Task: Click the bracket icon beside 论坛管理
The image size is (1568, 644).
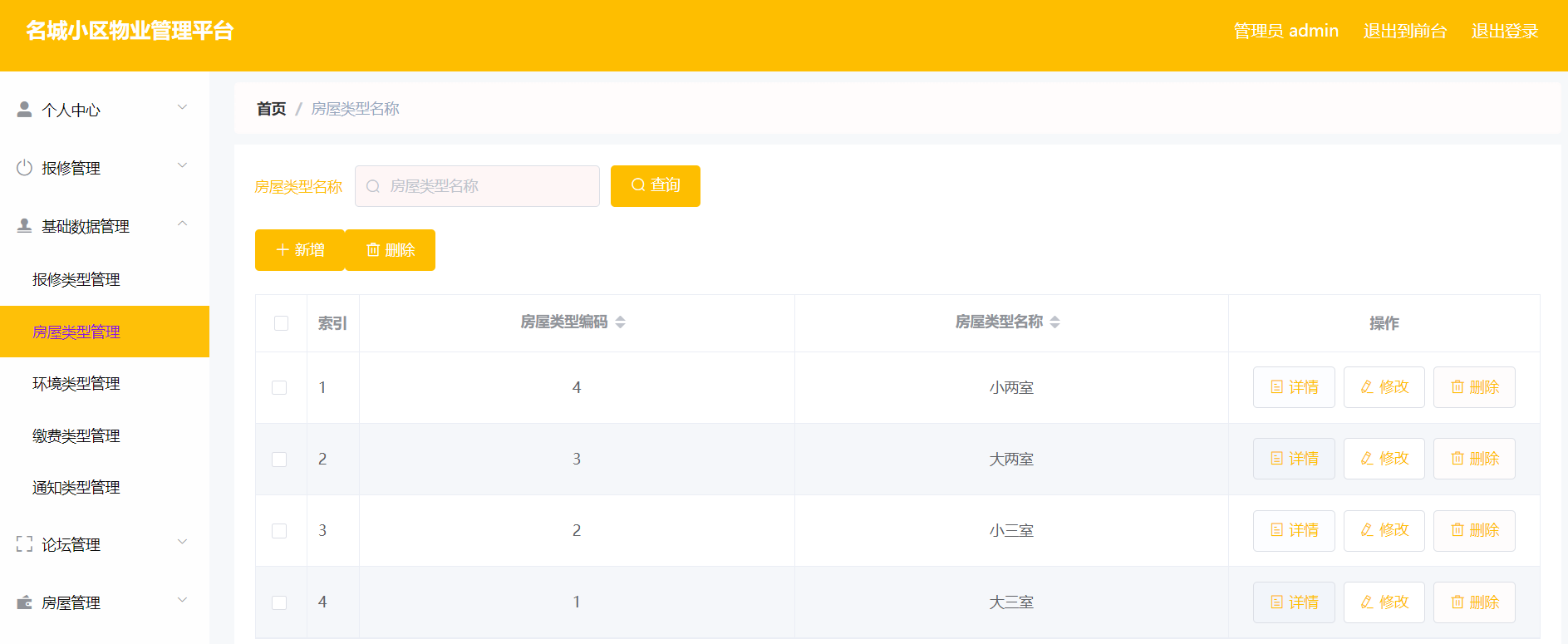Action: (24, 544)
